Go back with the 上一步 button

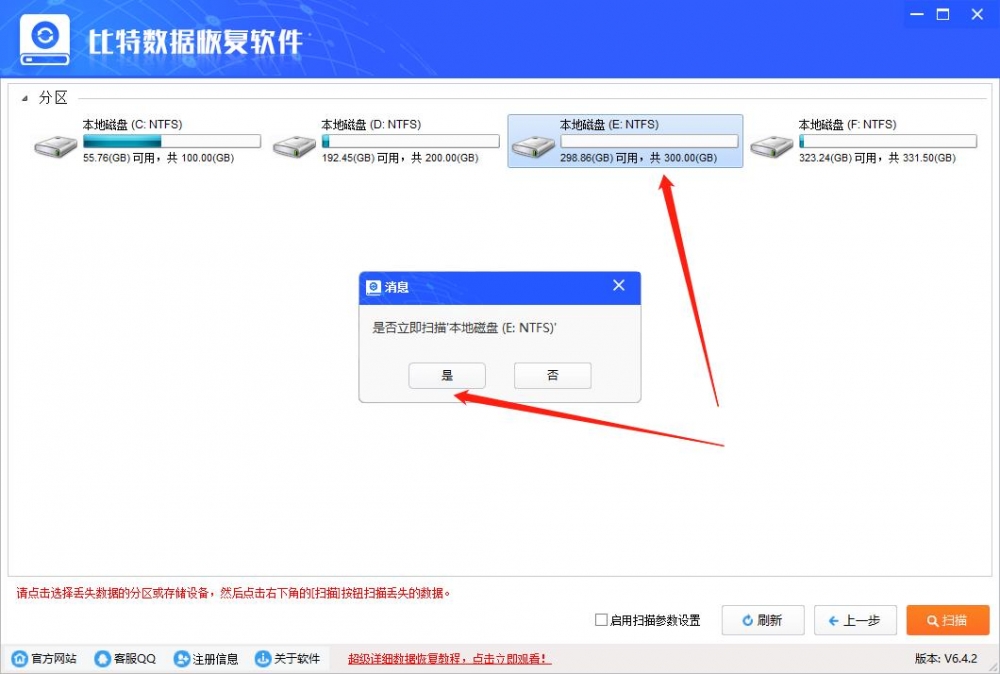pos(855,620)
